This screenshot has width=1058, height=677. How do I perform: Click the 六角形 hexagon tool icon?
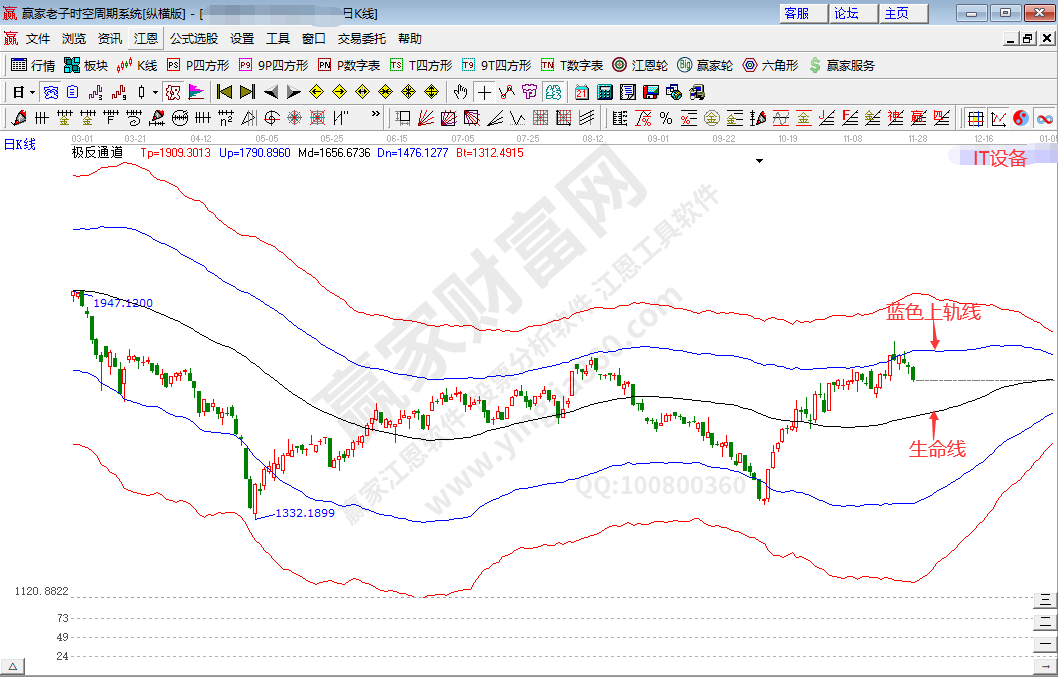770,65
